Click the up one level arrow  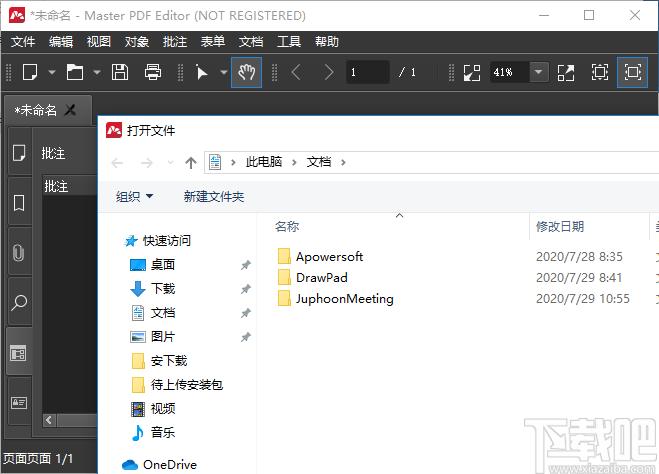coord(191,163)
